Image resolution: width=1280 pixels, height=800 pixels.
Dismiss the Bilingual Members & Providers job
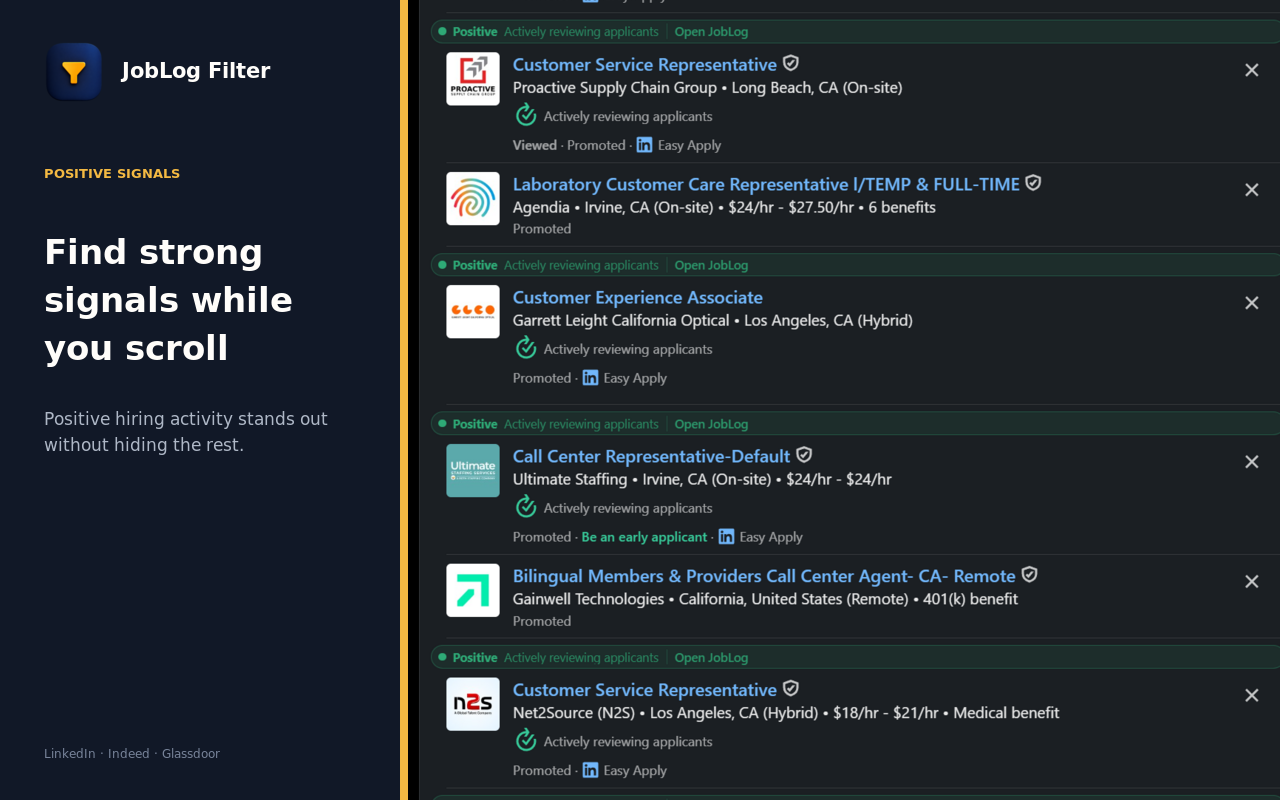1251,582
